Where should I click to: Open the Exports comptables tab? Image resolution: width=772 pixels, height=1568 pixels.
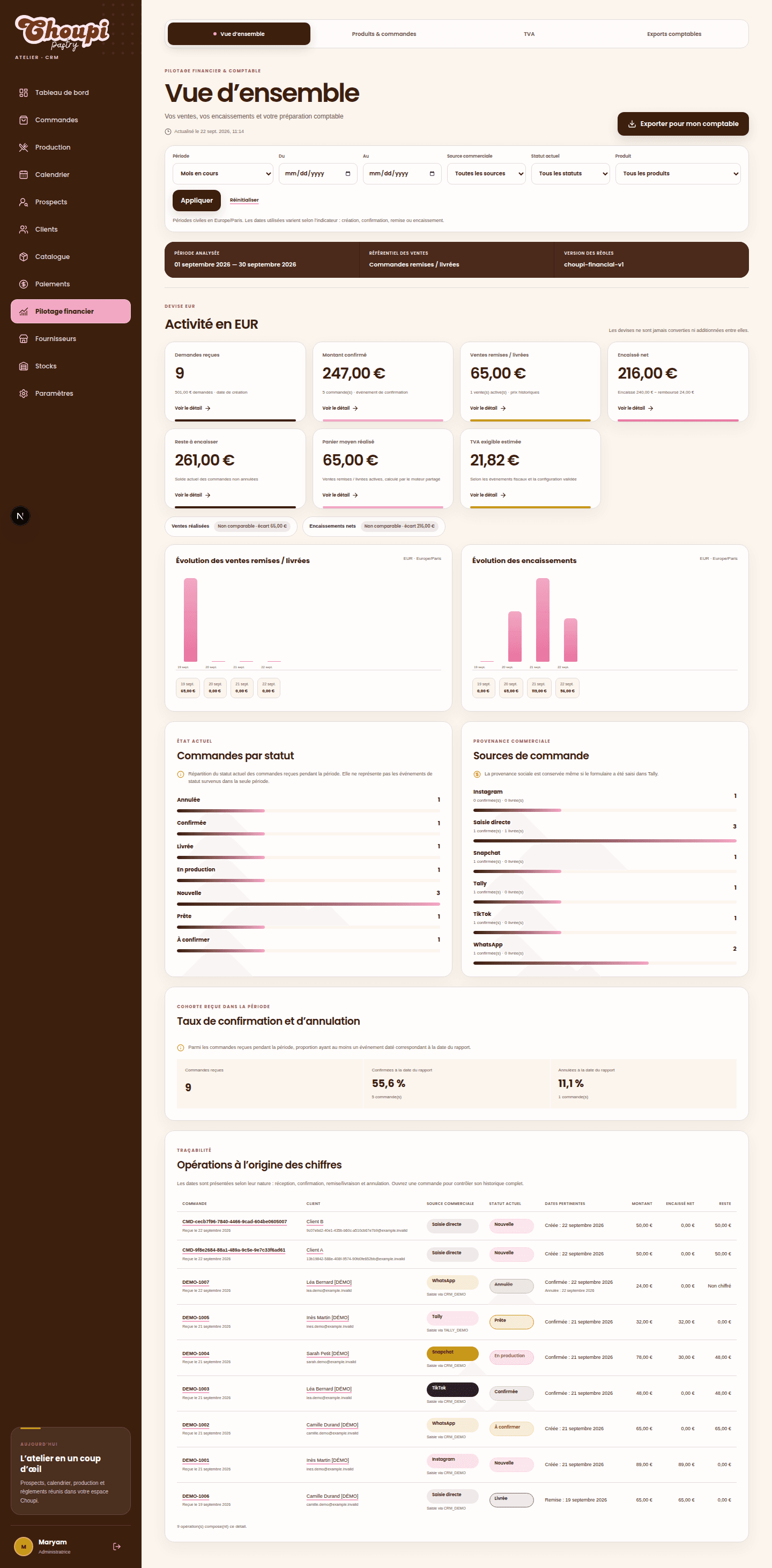pyautogui.click(x=674, y=34)
